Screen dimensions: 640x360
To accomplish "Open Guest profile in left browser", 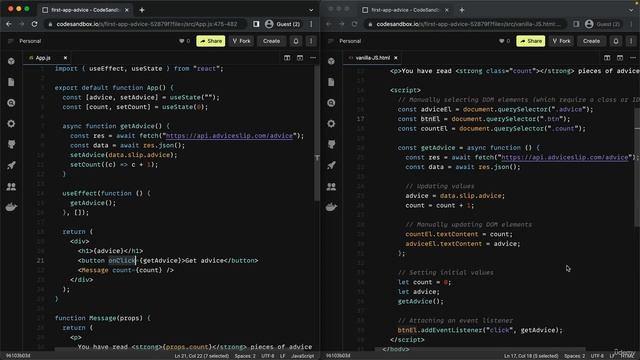I will [282, 24].
